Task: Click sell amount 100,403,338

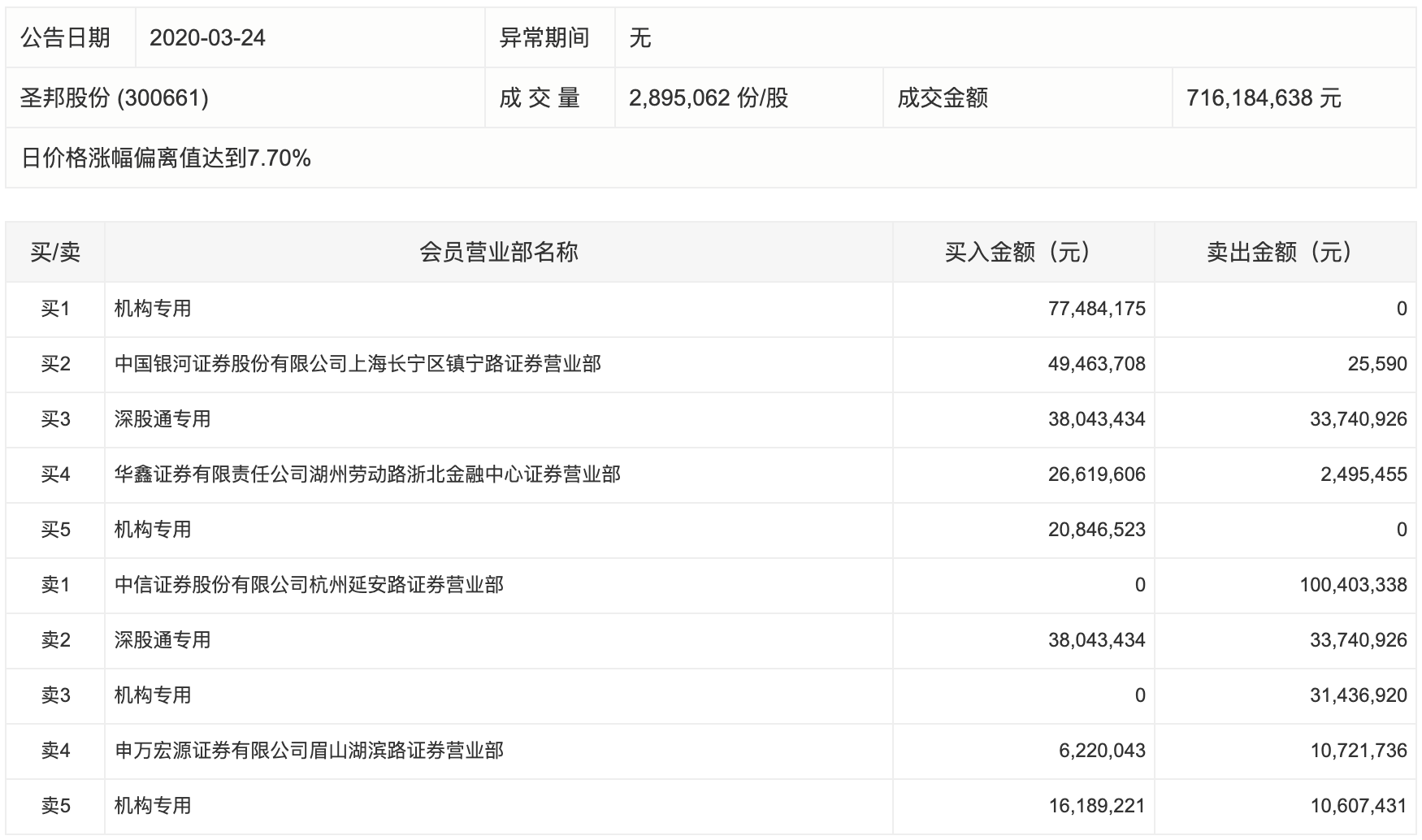Action: [1354, 585]
